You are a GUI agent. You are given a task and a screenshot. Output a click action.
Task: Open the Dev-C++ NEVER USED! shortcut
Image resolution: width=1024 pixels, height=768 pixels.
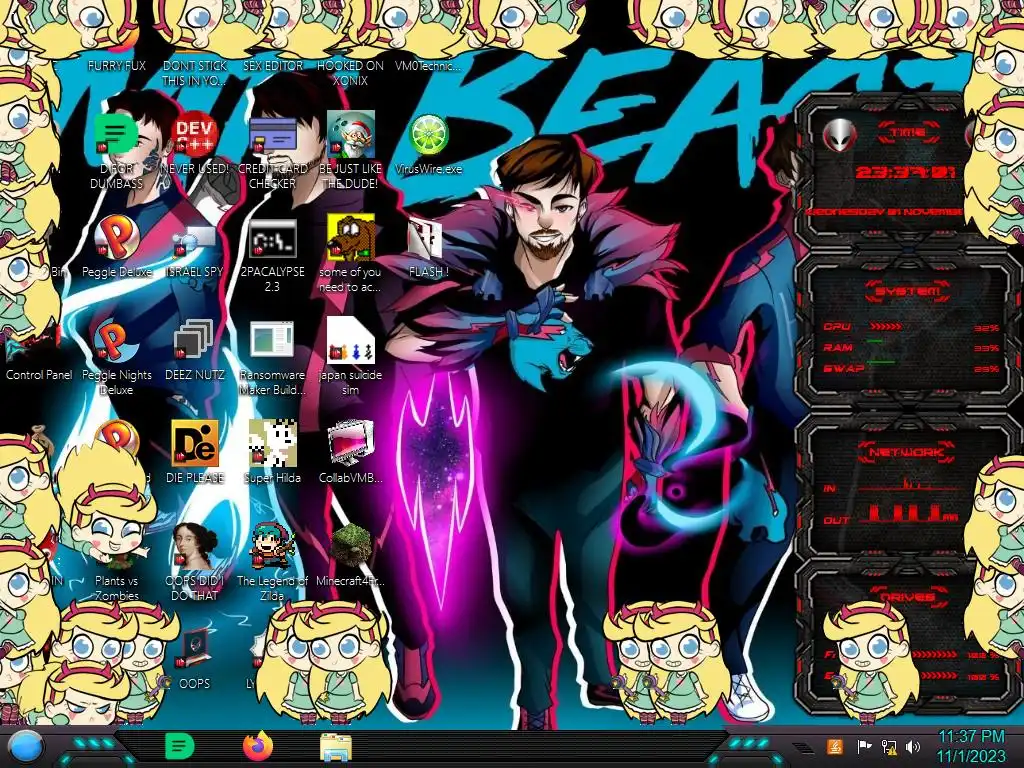click(x=194, y=135)
